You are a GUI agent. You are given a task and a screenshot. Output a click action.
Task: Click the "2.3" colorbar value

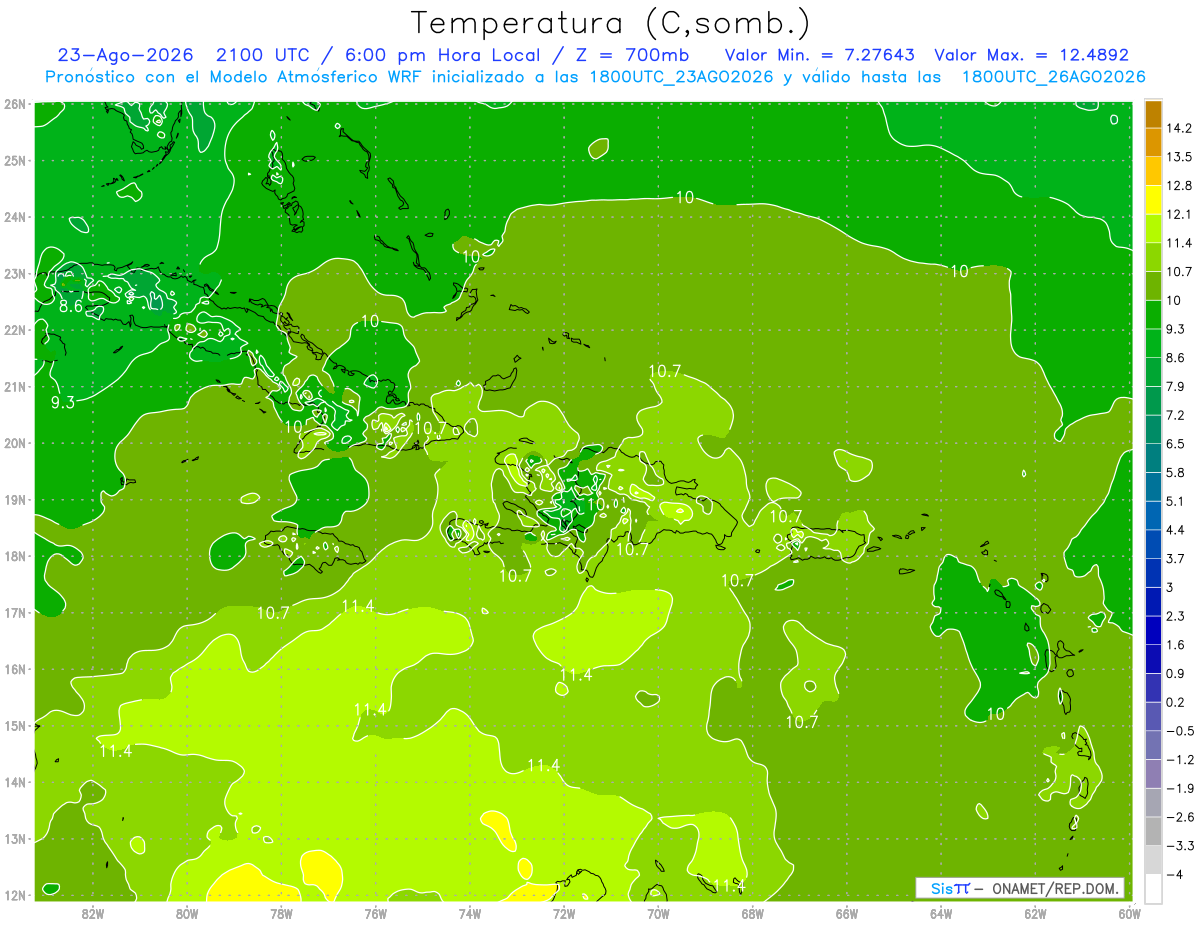coord(1175,616)
